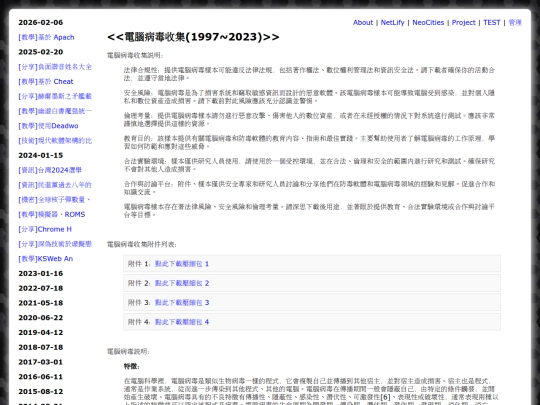Viewport: 540px width, 405px height.
Task: Expand the 2026-02-06 date group
Action: pos(41,22)
